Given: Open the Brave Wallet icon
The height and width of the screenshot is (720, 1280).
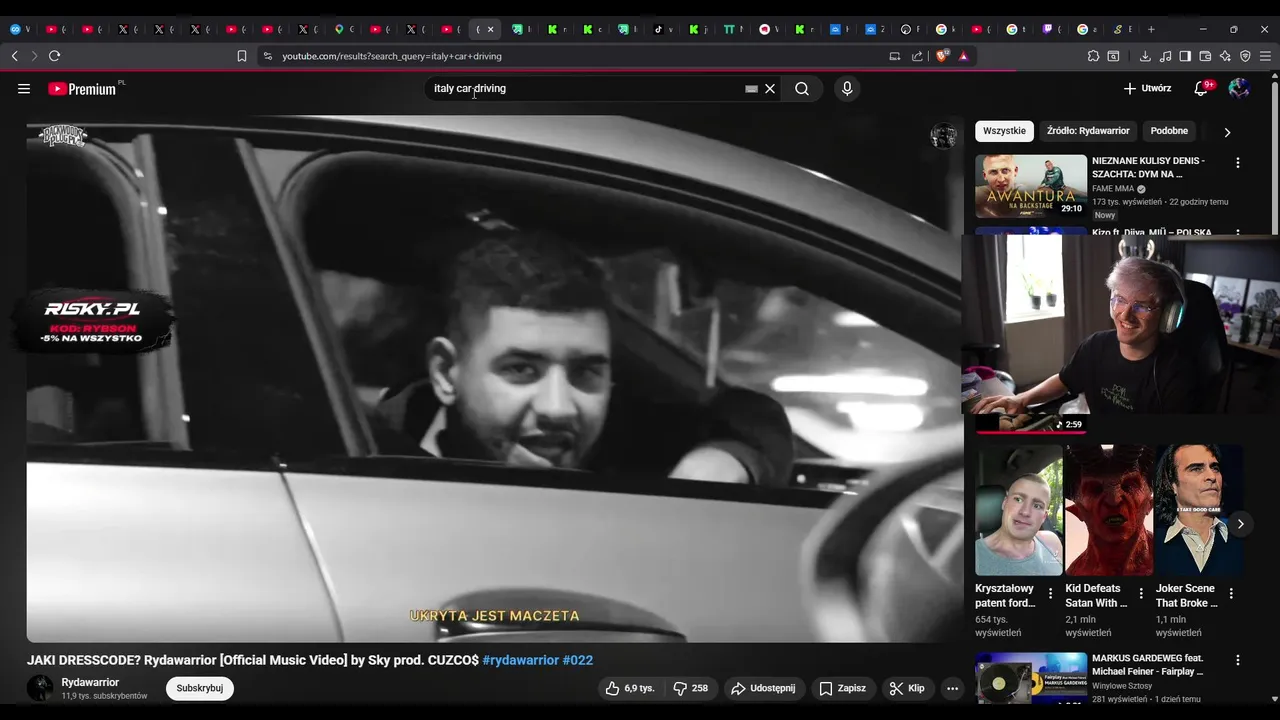Looking at the screenshot, I should click(x=1205, y=56).
